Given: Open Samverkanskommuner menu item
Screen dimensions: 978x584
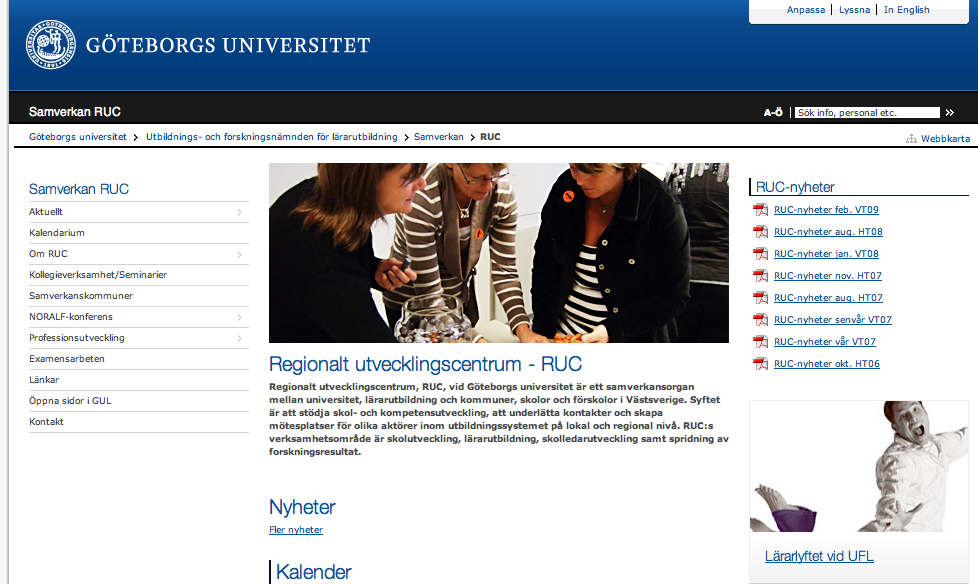Looking at the screenshot, I should pyautogui.click(x=81, y=296).
